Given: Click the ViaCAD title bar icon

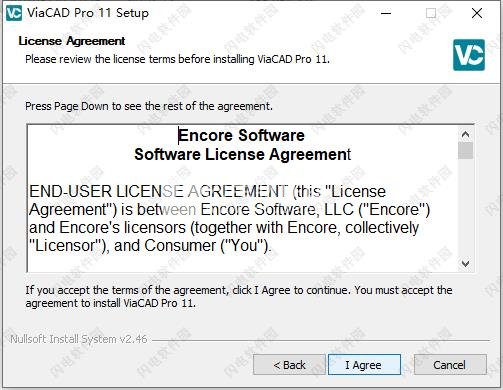Looking at the screenshot, I should click(x=14, y=13).
